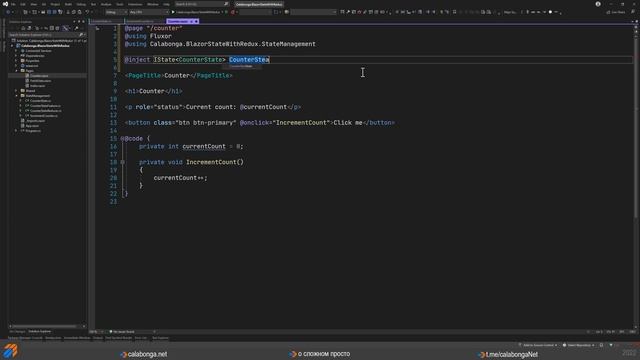
Task: Click Select Repository in status bar
Action: coord(579,345)
